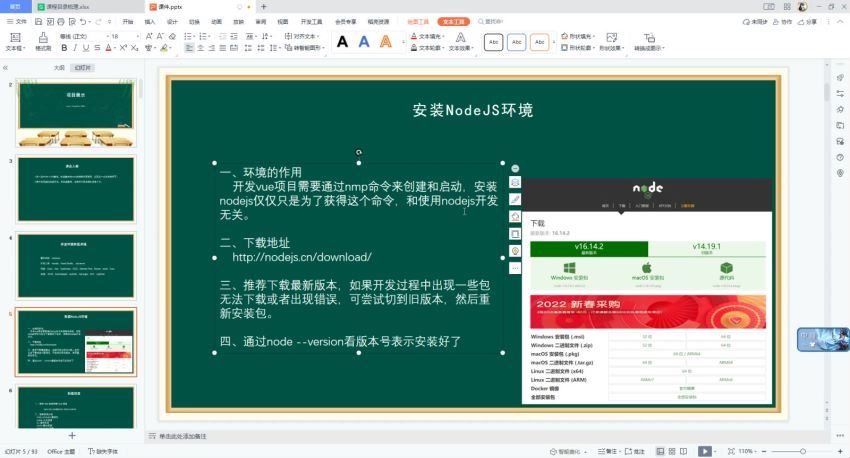Click the lightbulb icon in floating object toolbar
This screenshot has height=458, width=850.
click(515, 251)
